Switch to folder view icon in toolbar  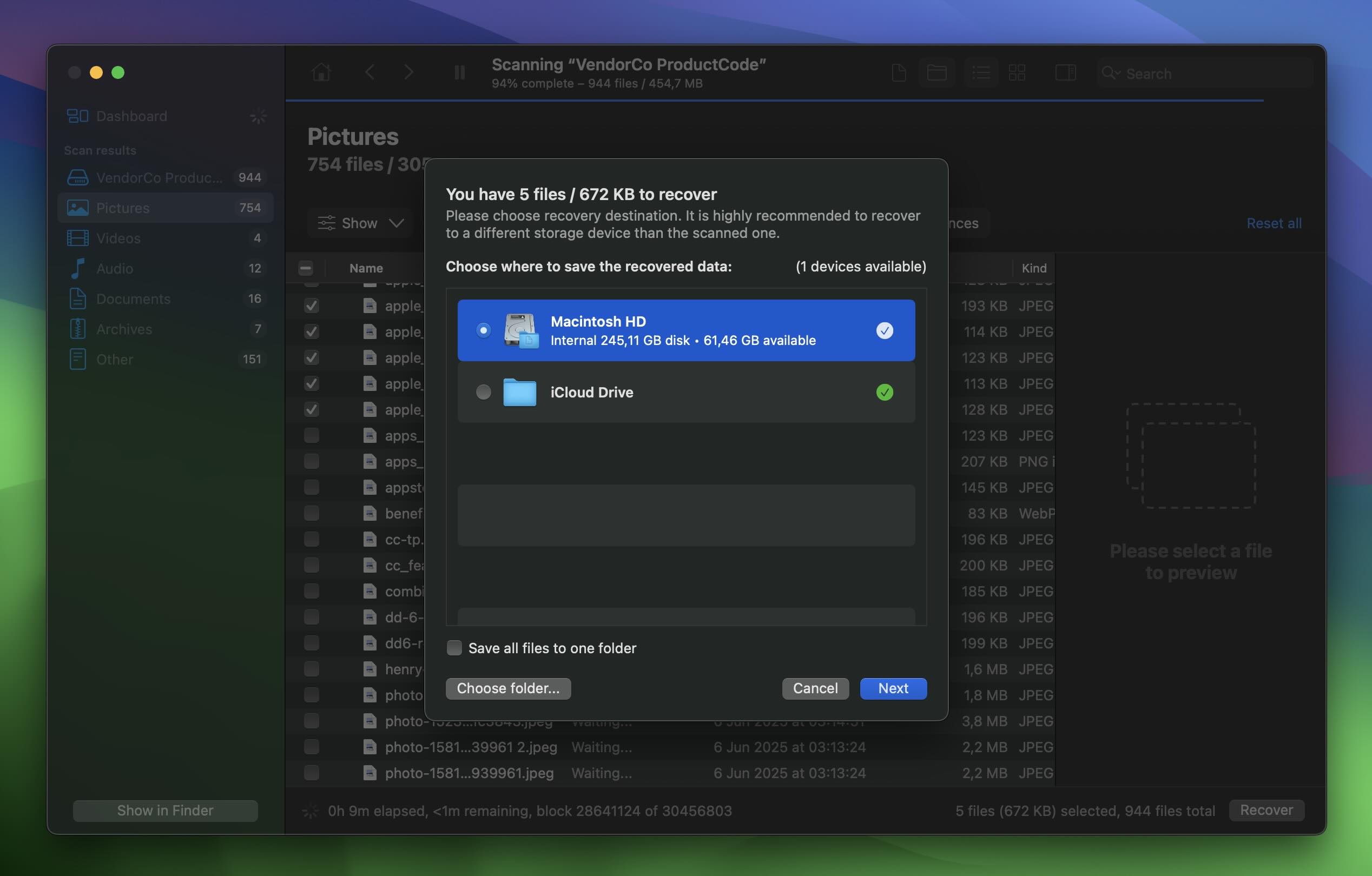tap(936, 73)
